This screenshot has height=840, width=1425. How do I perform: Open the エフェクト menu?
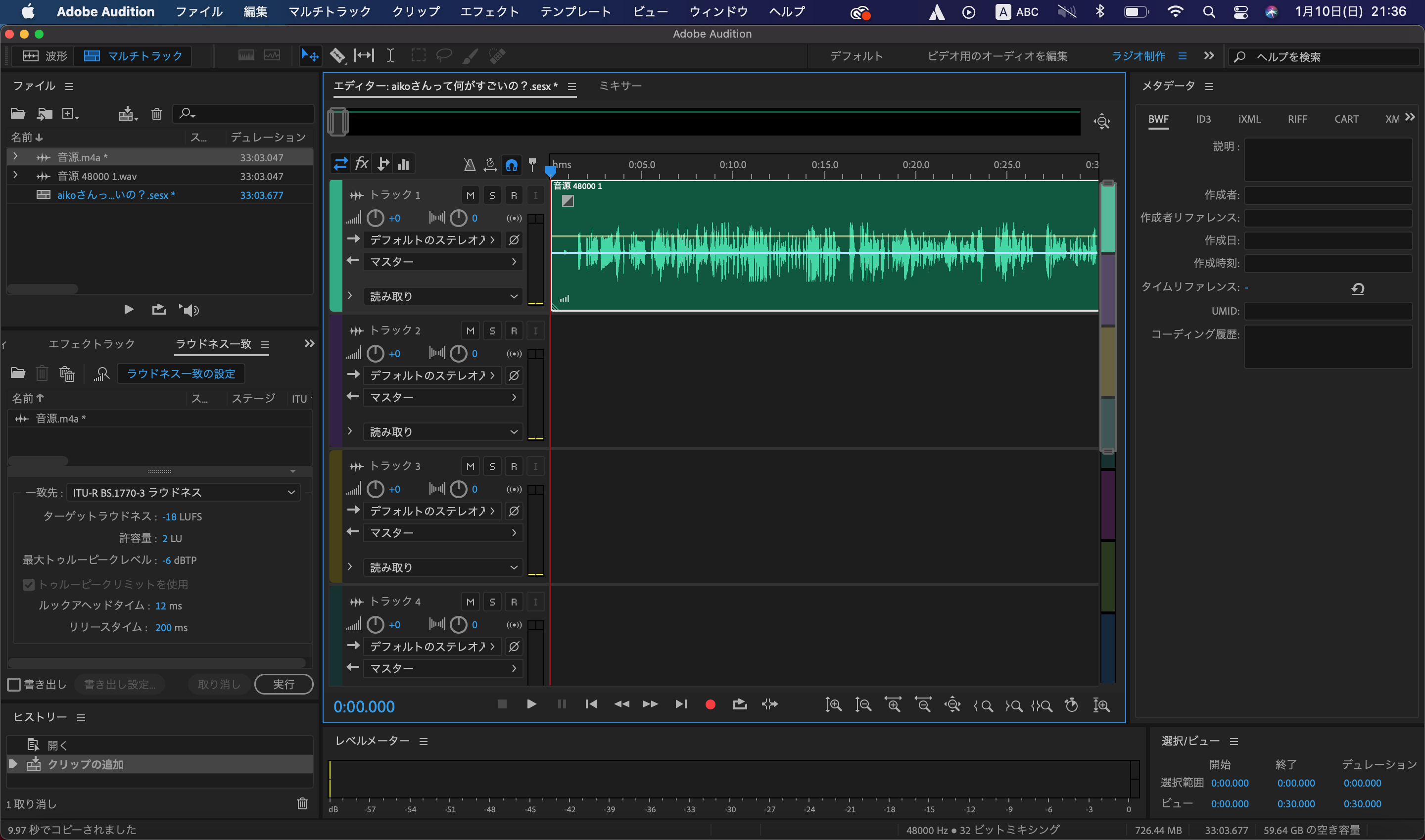click(x=489, y=11)
